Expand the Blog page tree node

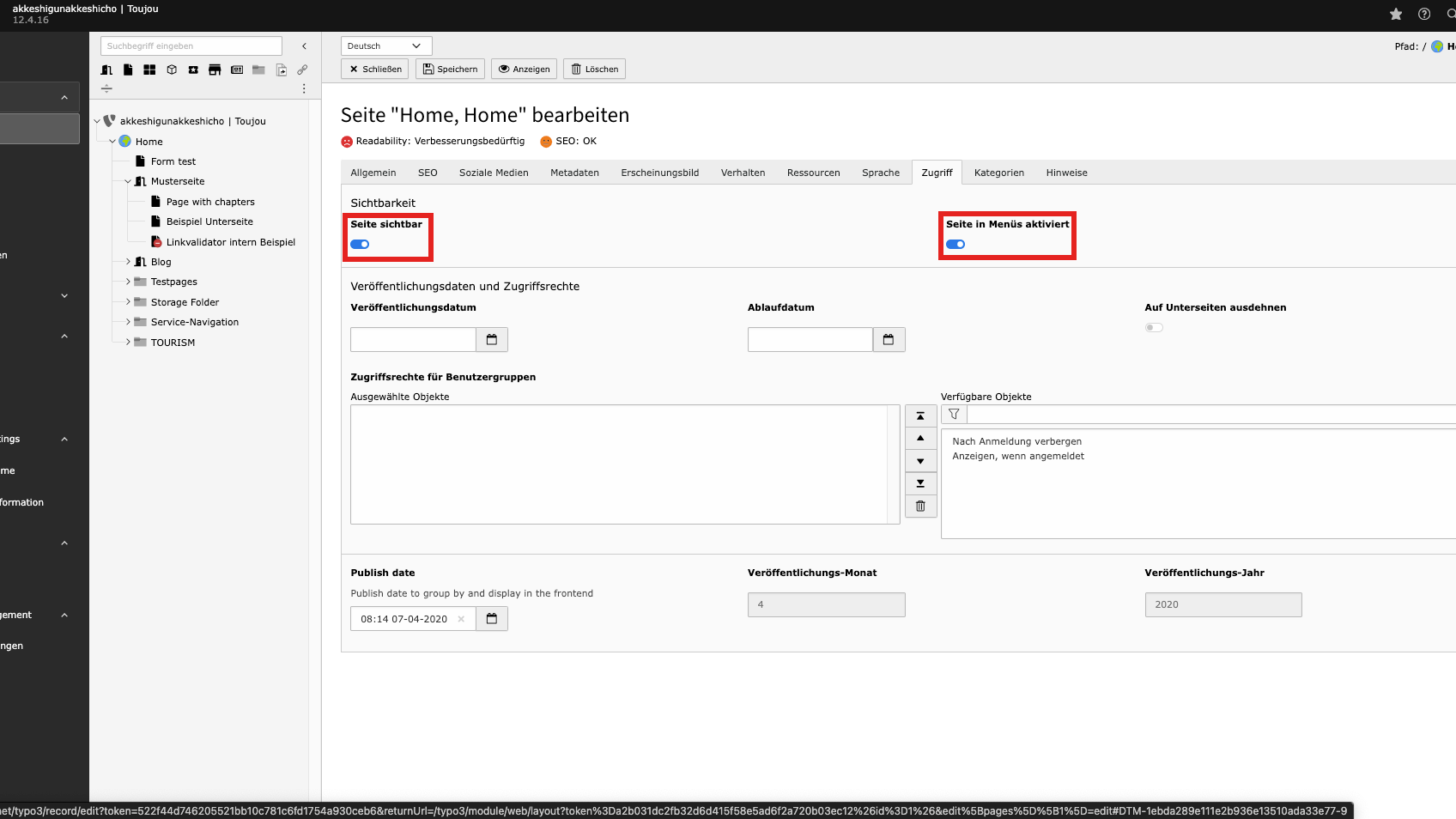click(x=128, y=262)
